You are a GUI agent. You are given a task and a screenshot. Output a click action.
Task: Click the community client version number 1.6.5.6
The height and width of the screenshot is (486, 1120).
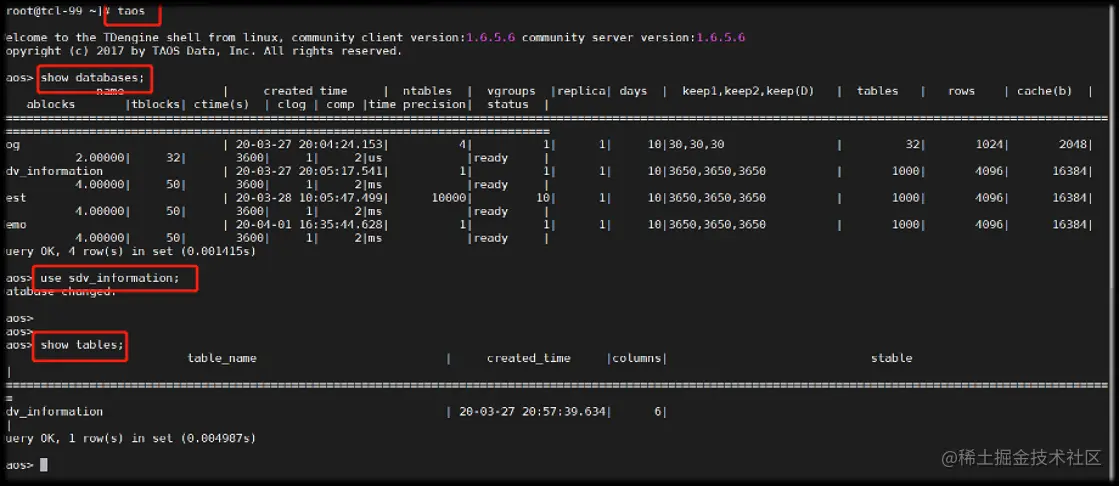pos(491,38)
